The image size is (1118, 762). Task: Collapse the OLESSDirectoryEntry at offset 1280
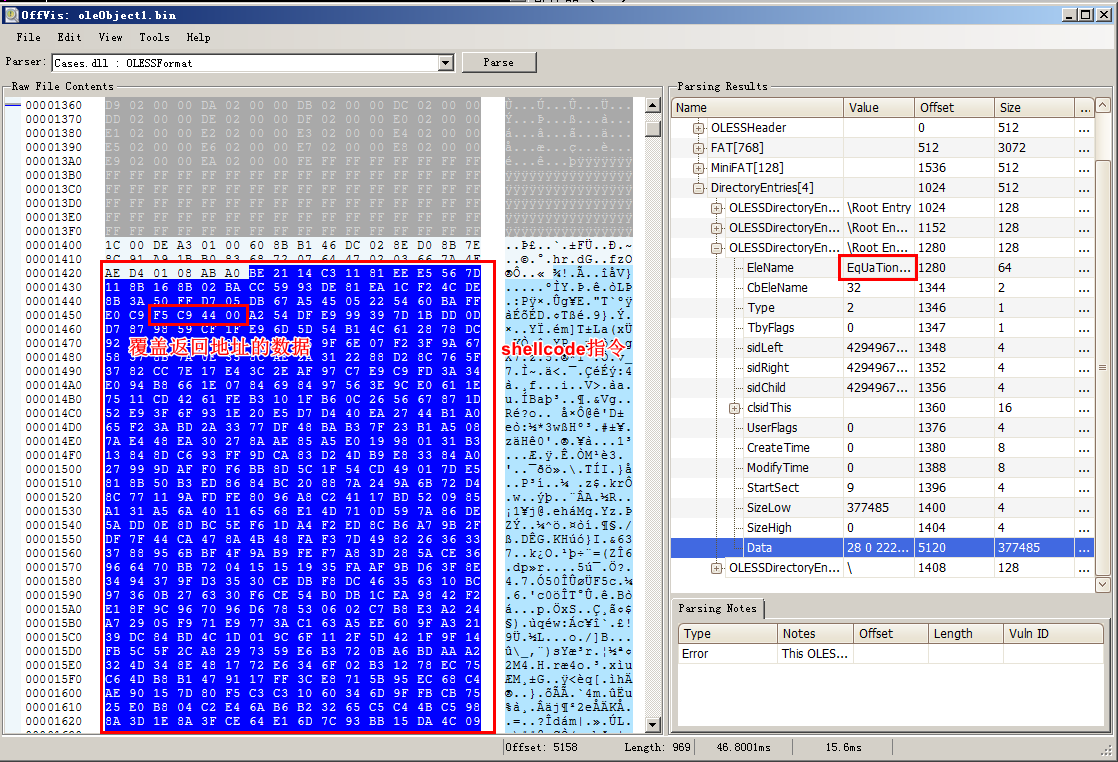[x=716, y=248]
